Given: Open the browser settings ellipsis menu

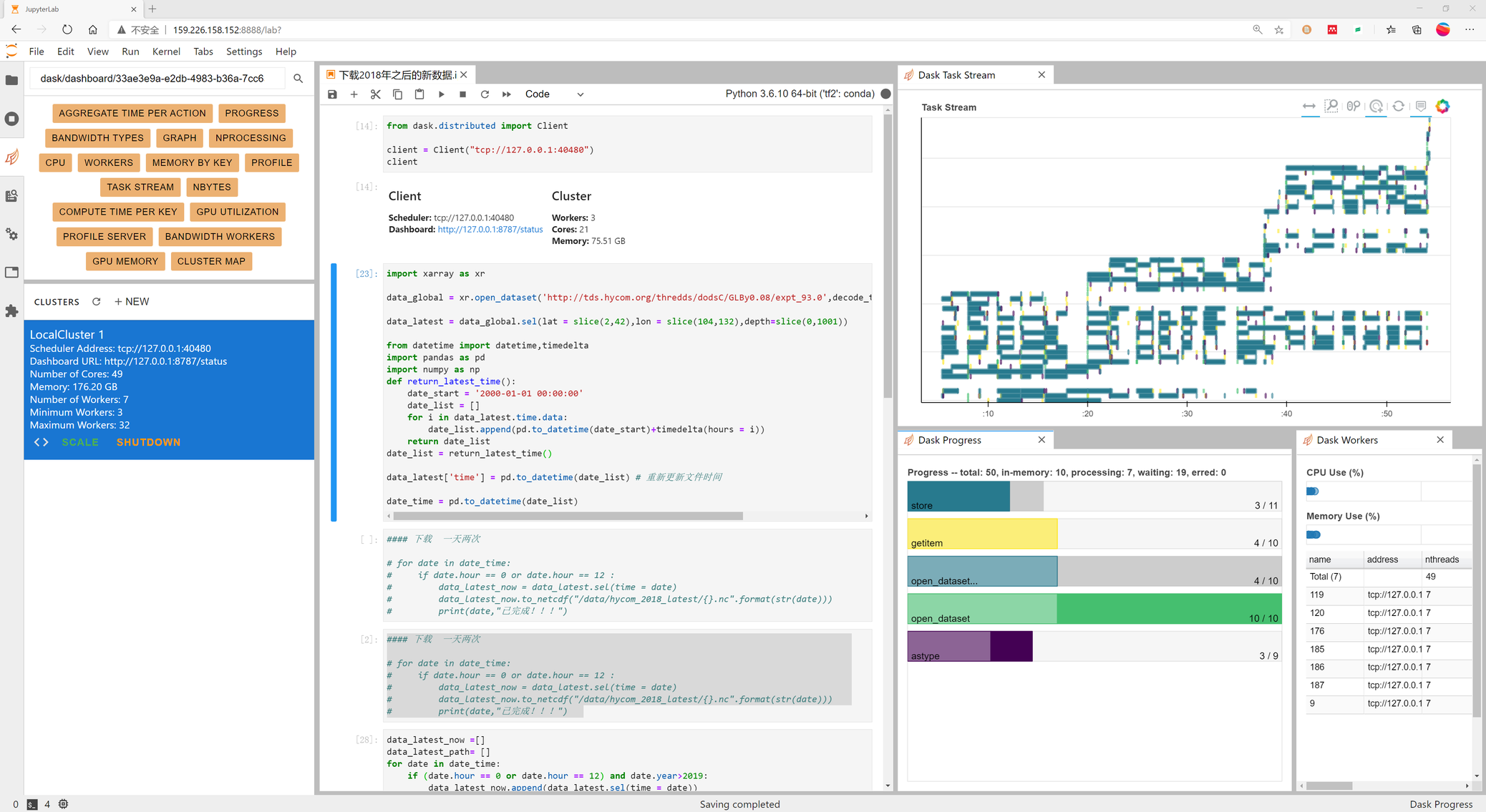Looking at the screenshot, I should click(1470, 30).
